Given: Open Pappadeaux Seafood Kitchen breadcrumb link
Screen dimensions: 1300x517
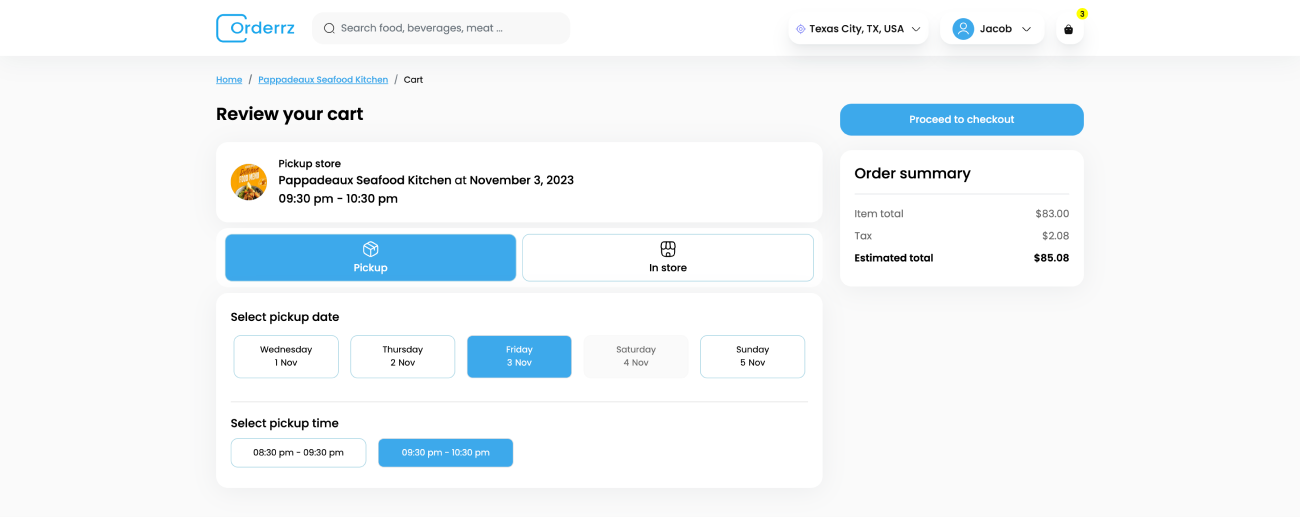Looking at the screenshot, I should 323,79.
